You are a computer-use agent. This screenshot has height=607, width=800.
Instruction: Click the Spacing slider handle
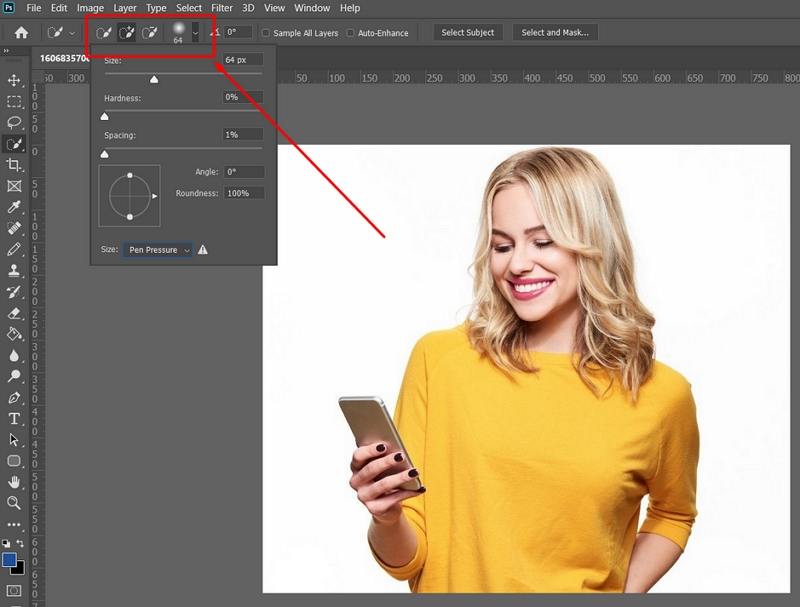point(105,154)
